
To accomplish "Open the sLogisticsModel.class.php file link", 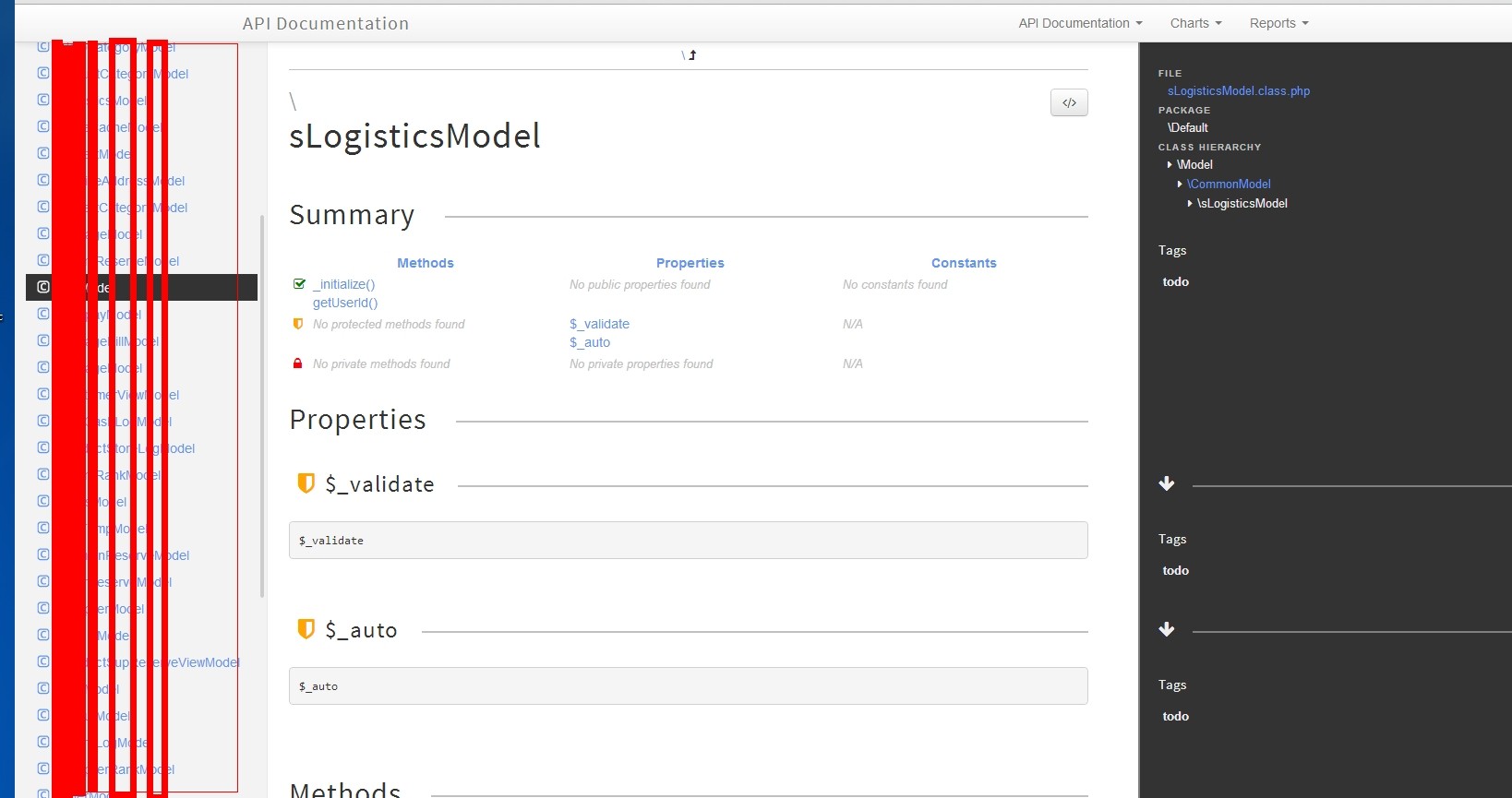I will [x=1238, y=90].
